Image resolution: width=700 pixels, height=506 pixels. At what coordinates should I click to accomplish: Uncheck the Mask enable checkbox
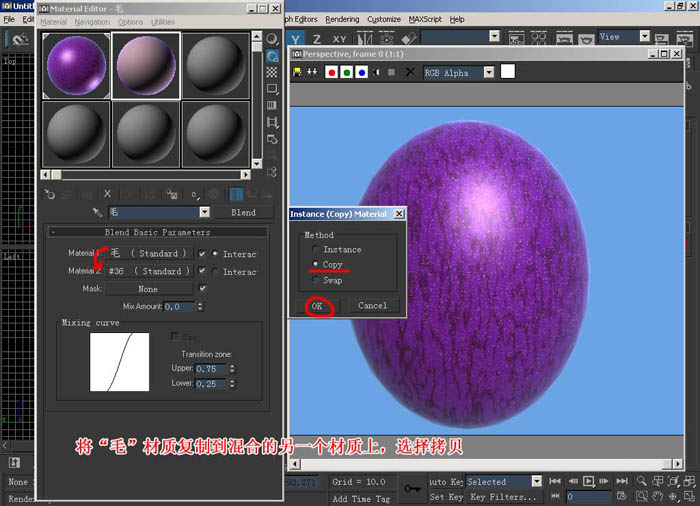pyautogui.click(x=202, y=289)
